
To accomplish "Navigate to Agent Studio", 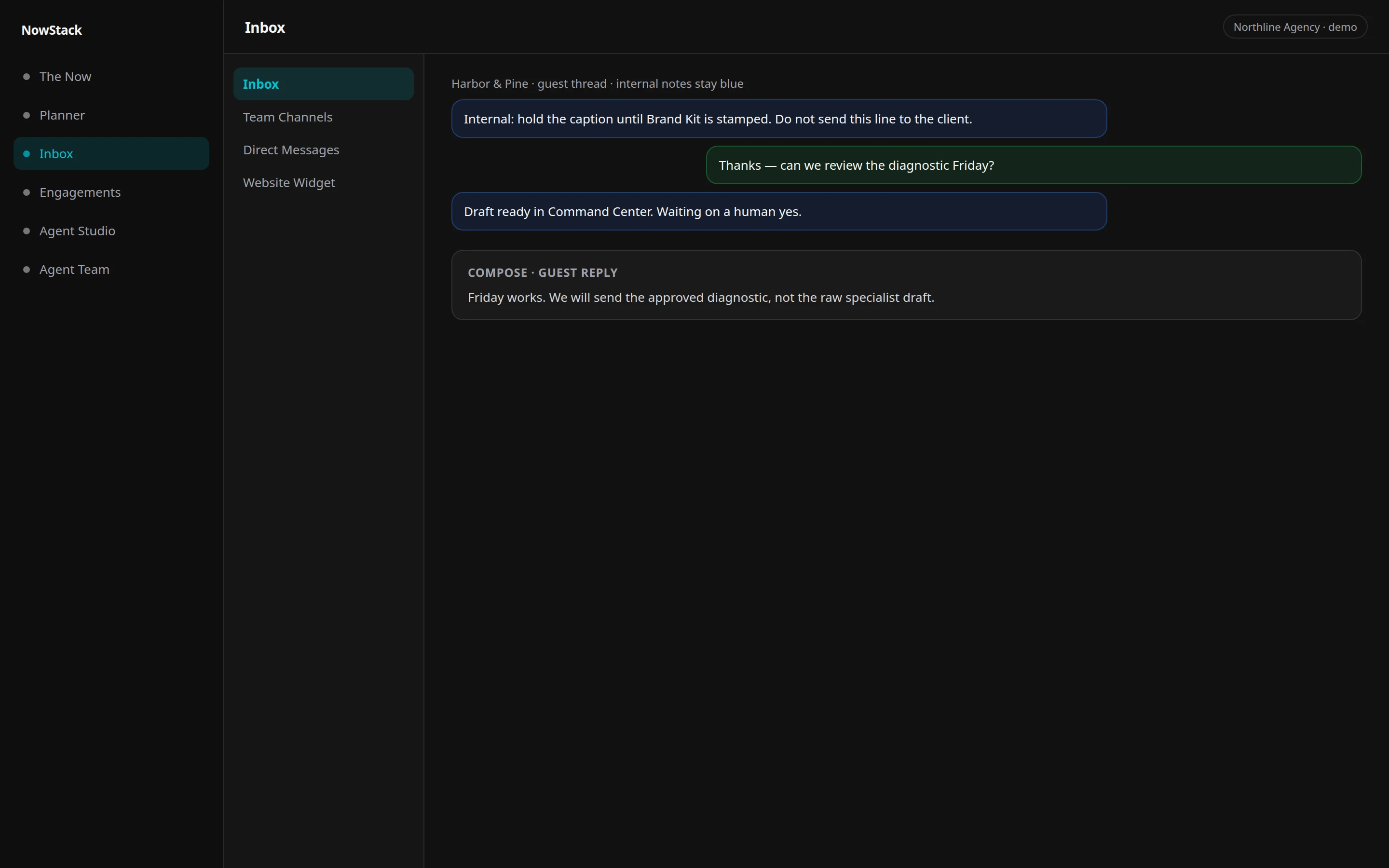I will click(111, 231).
